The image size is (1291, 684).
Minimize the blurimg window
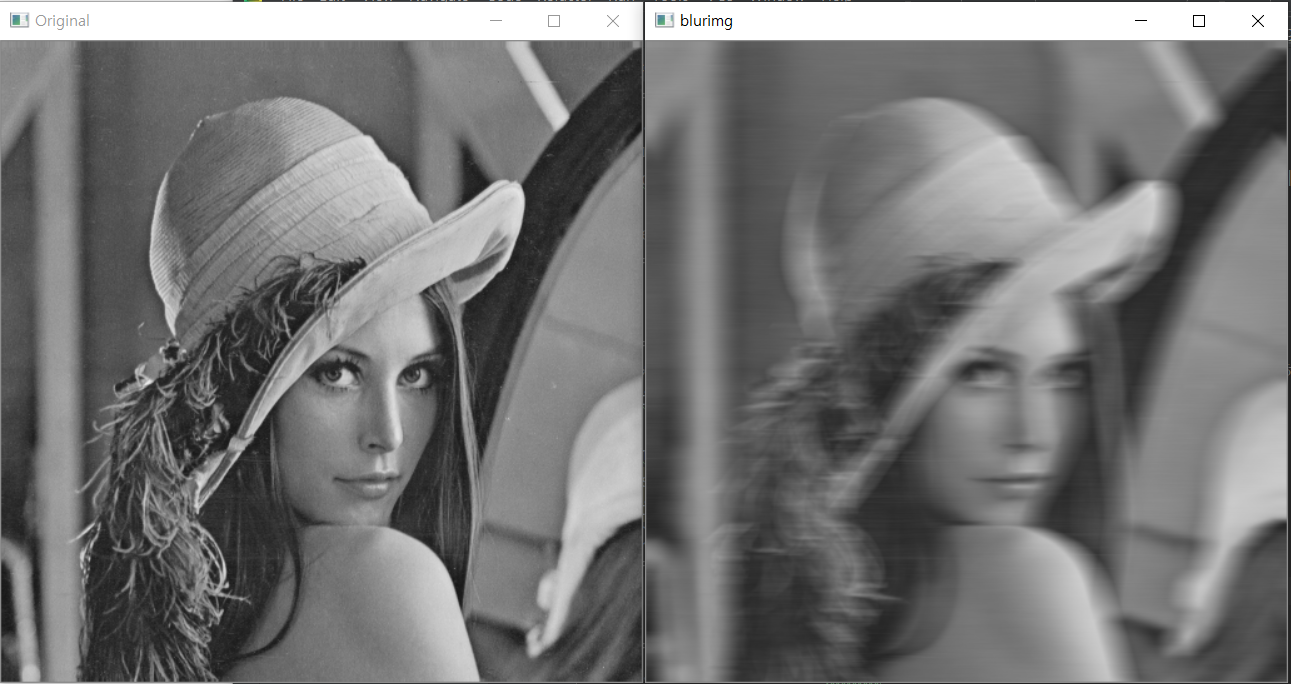pyautogui.click(x=1140, y=21)
